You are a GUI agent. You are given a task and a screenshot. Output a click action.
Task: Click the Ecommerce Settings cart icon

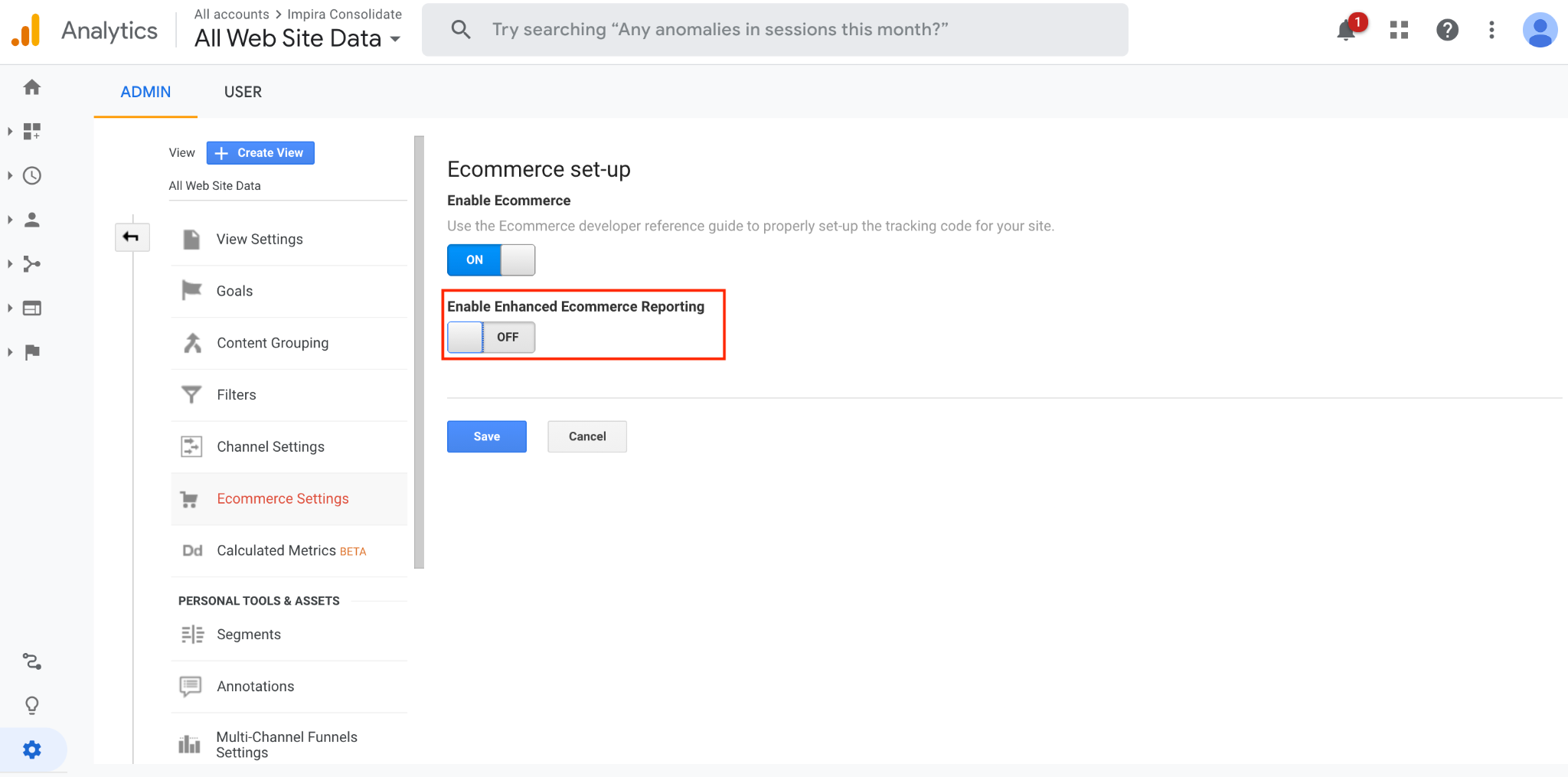click(x=189, y=499)
